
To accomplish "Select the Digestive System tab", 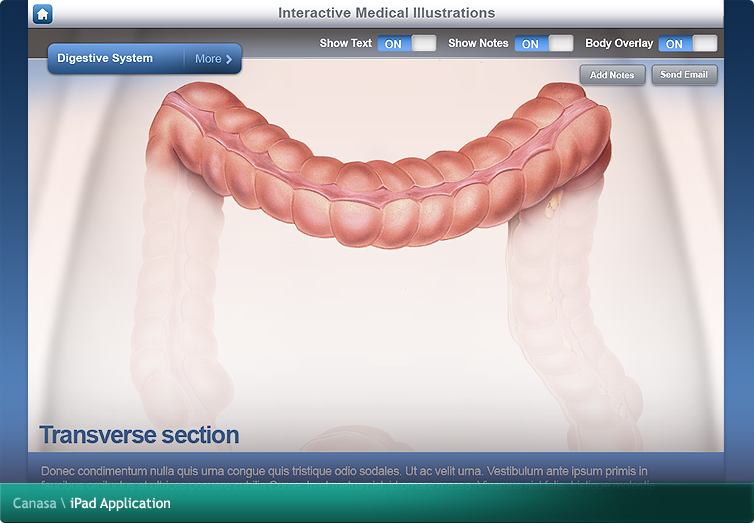I will pyautogui.click(x=105, y=59).
